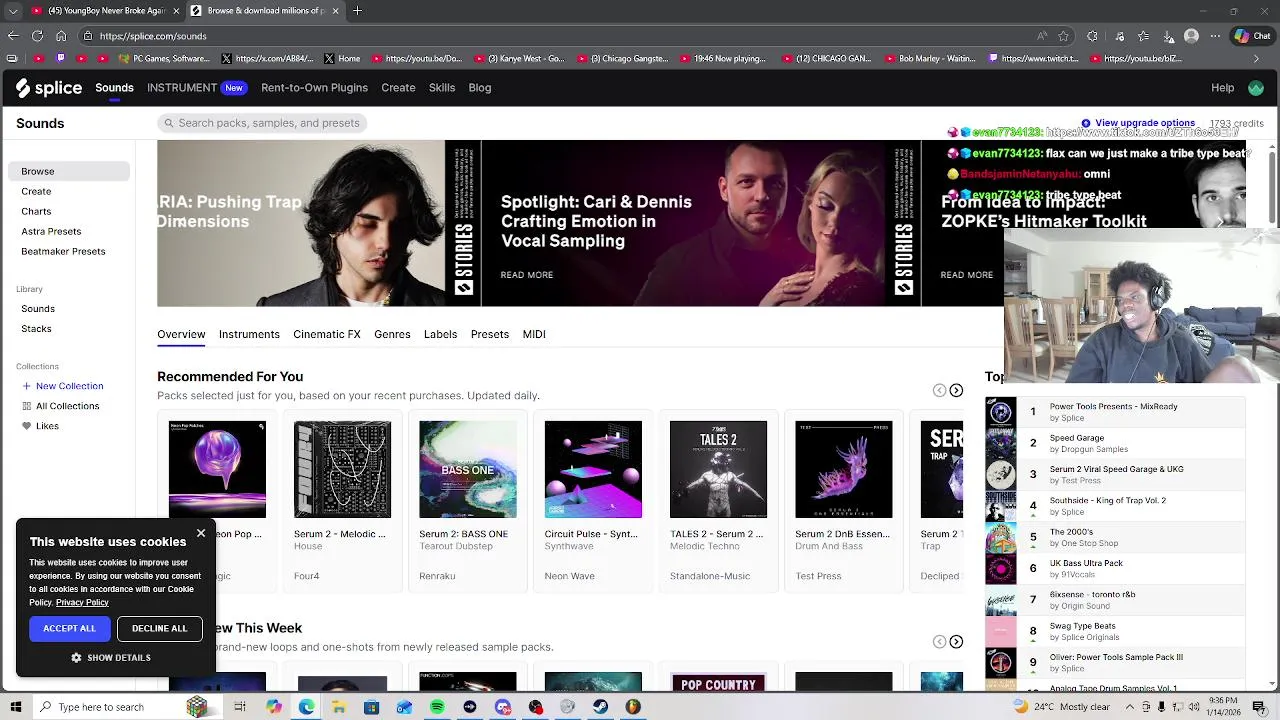Click next arrow in Recommended For You
This screenshot has height=720, width=1280.
tap(956, 390)
